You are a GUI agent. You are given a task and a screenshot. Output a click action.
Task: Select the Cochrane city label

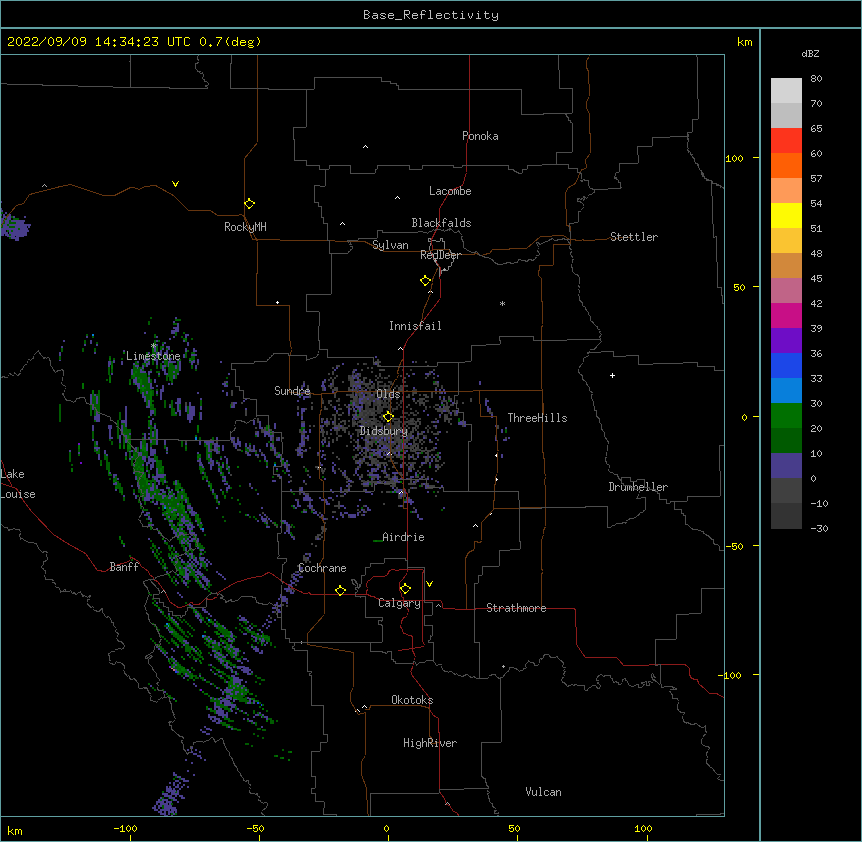(x=322, y=568)
